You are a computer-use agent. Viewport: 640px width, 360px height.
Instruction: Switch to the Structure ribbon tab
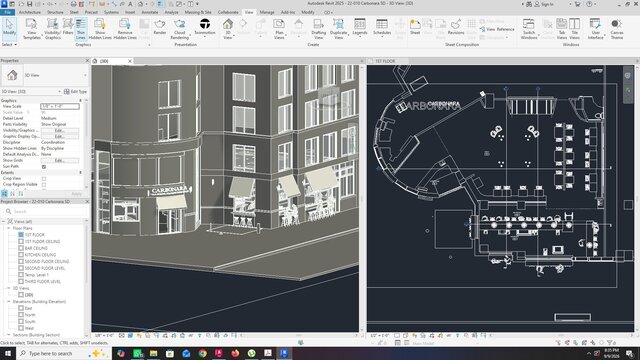(55, 12)
